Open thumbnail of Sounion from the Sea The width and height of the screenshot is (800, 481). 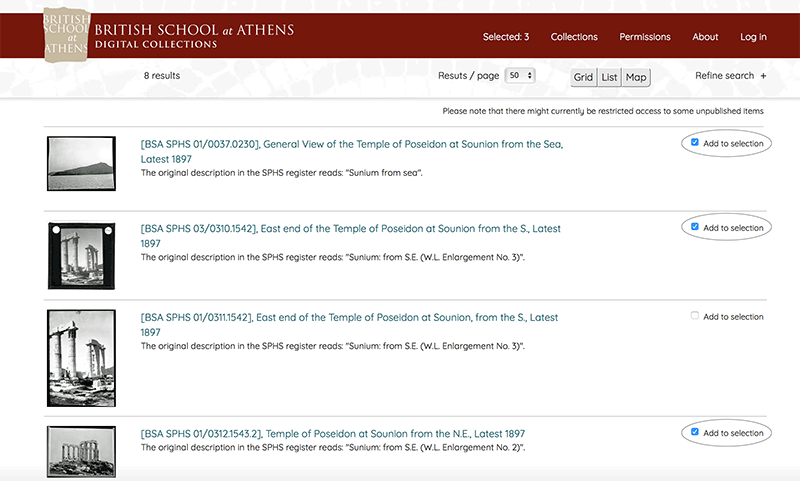[x=75, y=163]
